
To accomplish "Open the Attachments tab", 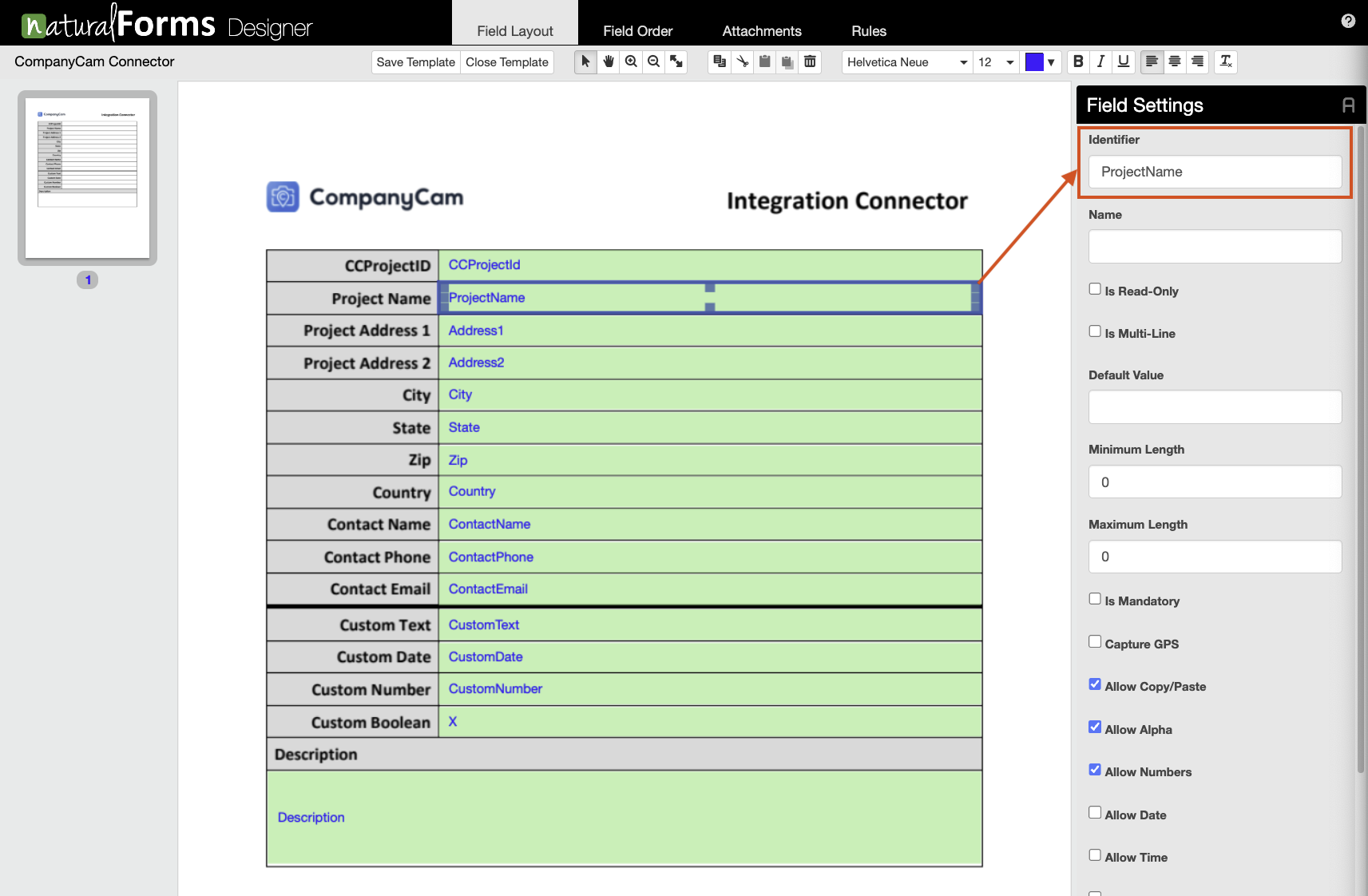I will pyautogui.click(x=762, y=30).
